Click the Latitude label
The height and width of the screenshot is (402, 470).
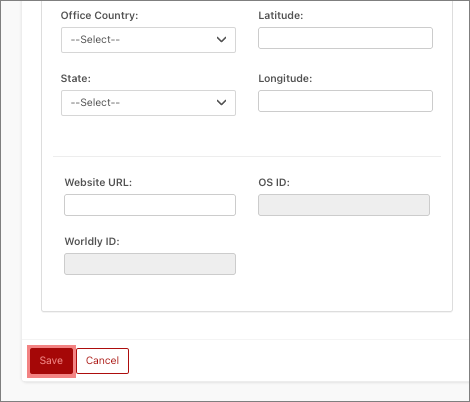[x=281, y=16]
